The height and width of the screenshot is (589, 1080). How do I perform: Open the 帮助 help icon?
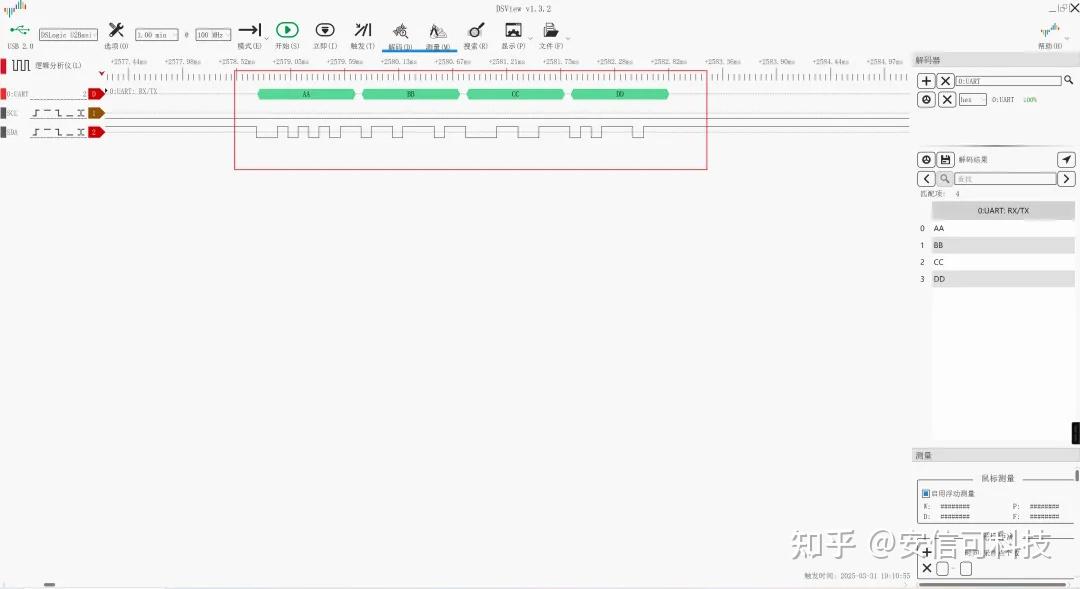click(1050, 30)
